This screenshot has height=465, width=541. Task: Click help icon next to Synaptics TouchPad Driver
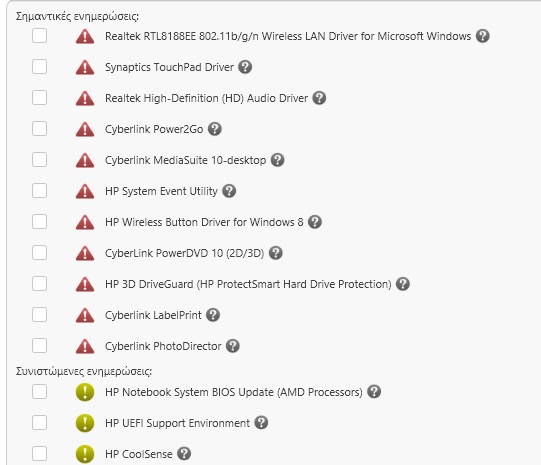[x=245, y=67]
